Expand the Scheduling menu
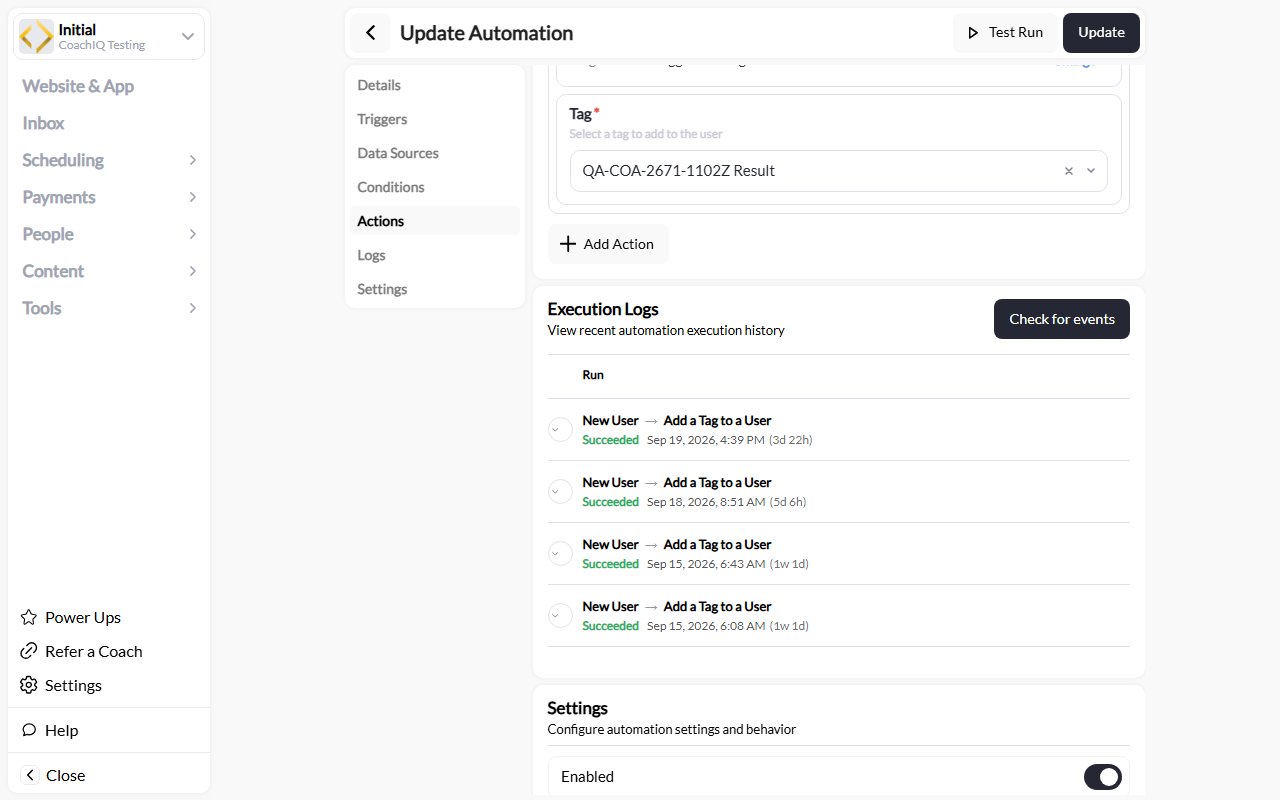 point(193,160)
